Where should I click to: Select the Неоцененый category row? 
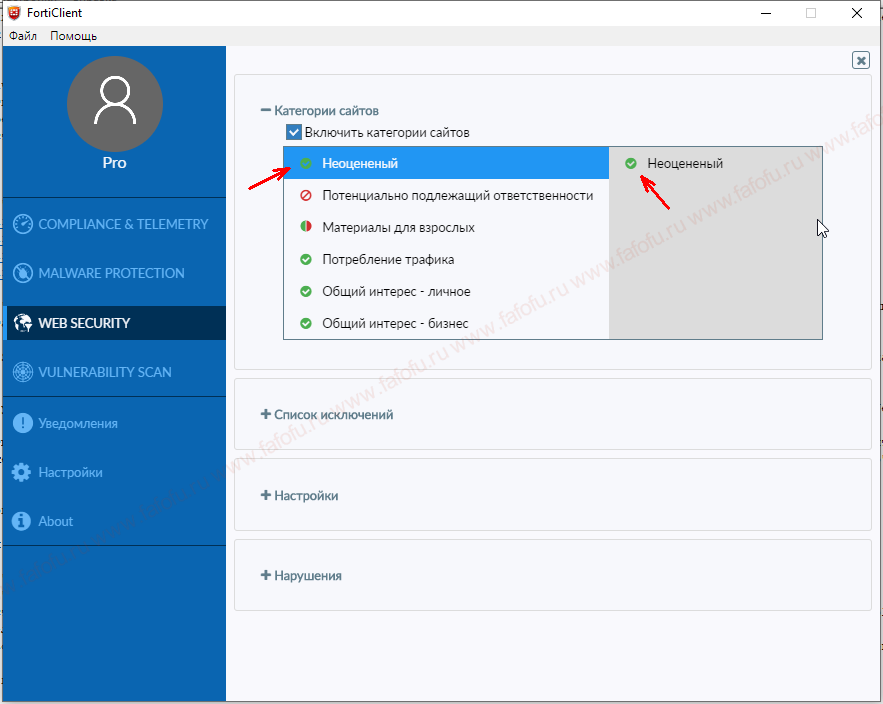click(x=447, y=163)
